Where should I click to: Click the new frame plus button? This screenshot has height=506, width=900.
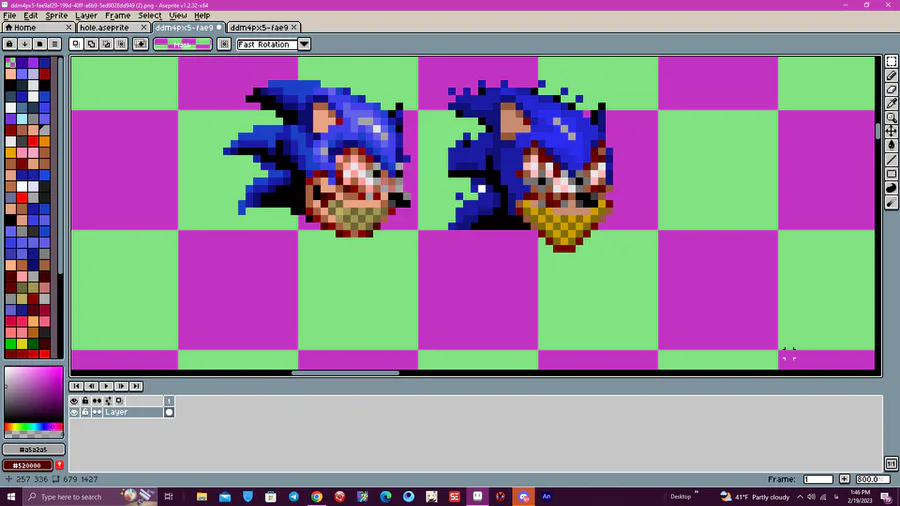coord(844,479)
